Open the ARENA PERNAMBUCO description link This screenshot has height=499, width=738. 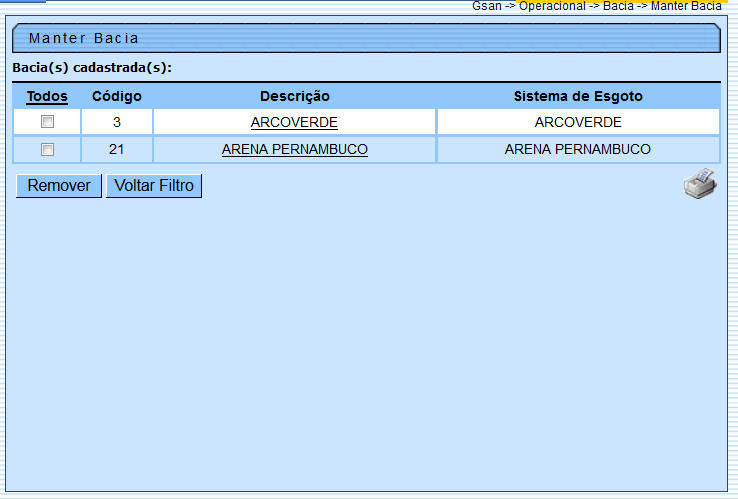point(295,149)
